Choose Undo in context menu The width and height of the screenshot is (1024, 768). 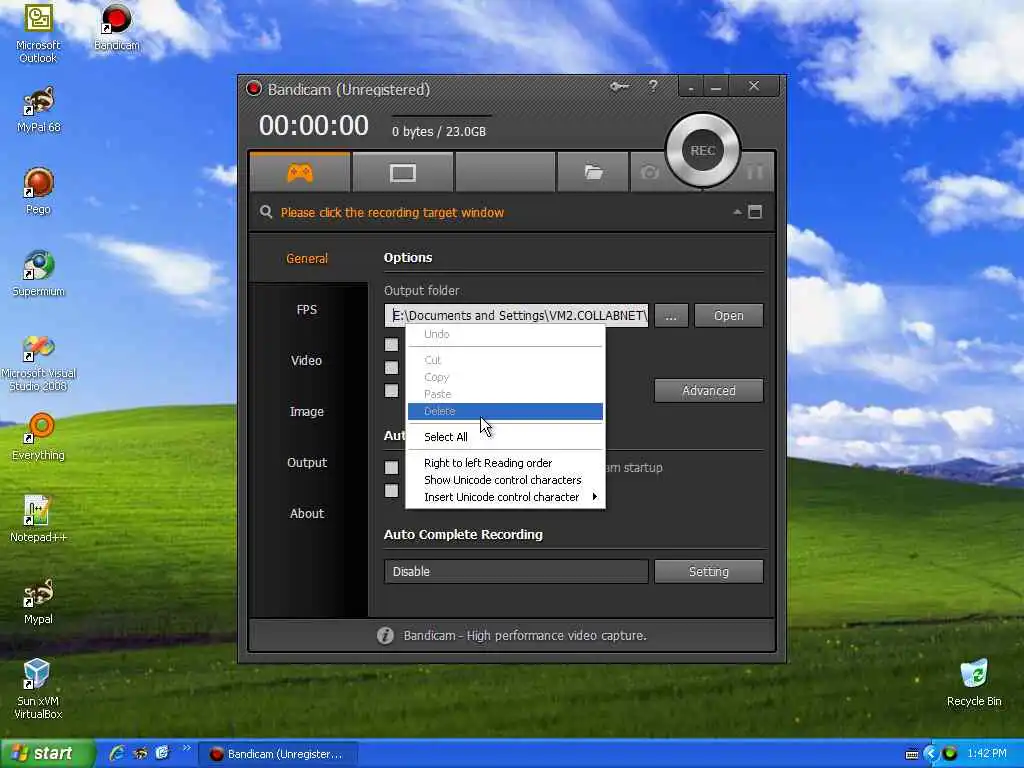click(505, 334)
